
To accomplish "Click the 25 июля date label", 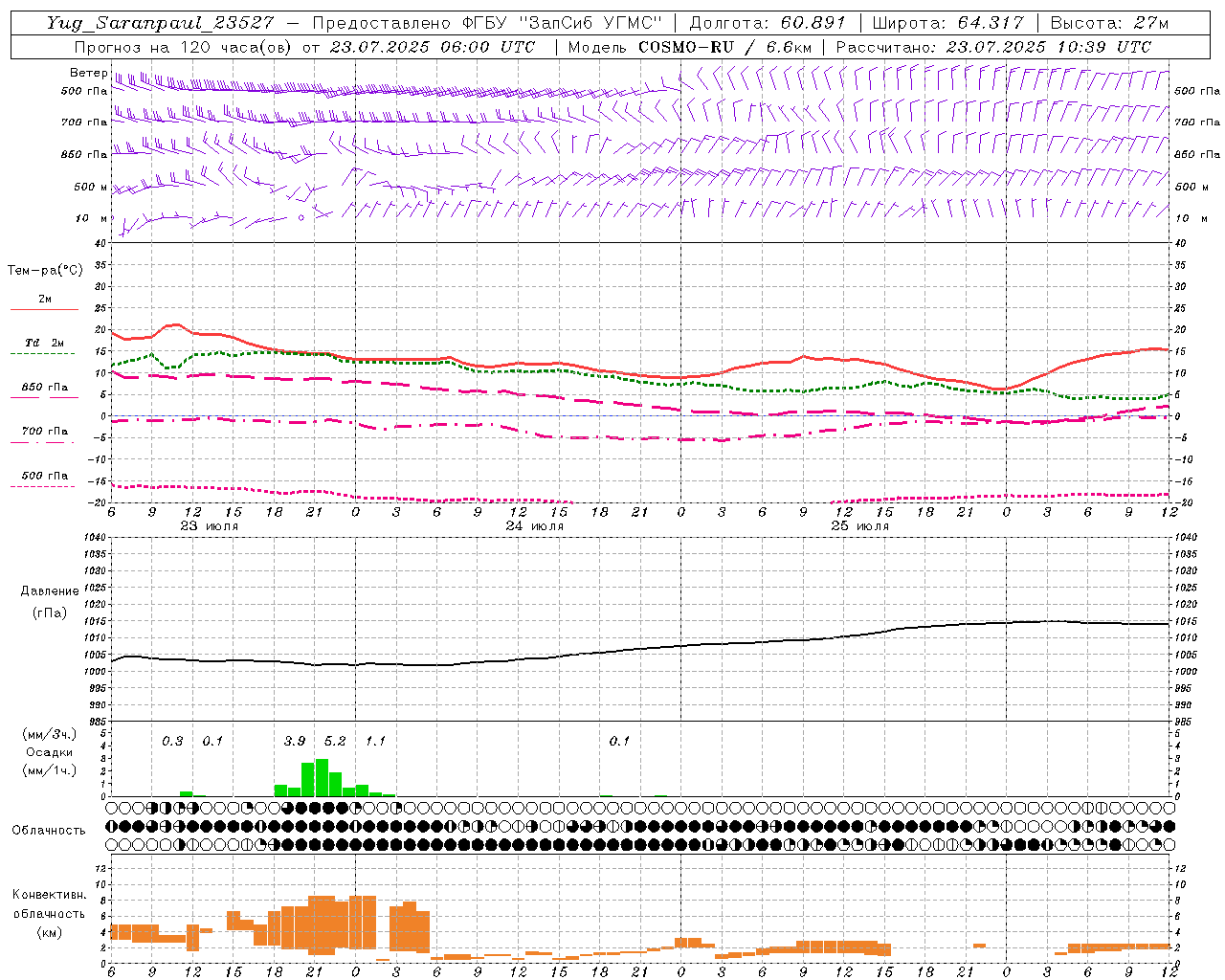I will tap(860, 526).
